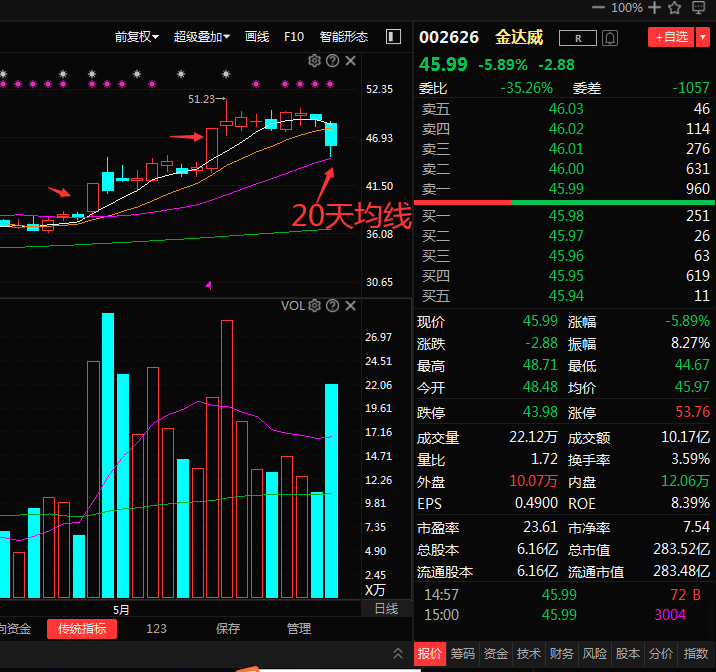716x672 pixels.
Task: Collapse panel with double chevron icon
Action: (697, 8)
